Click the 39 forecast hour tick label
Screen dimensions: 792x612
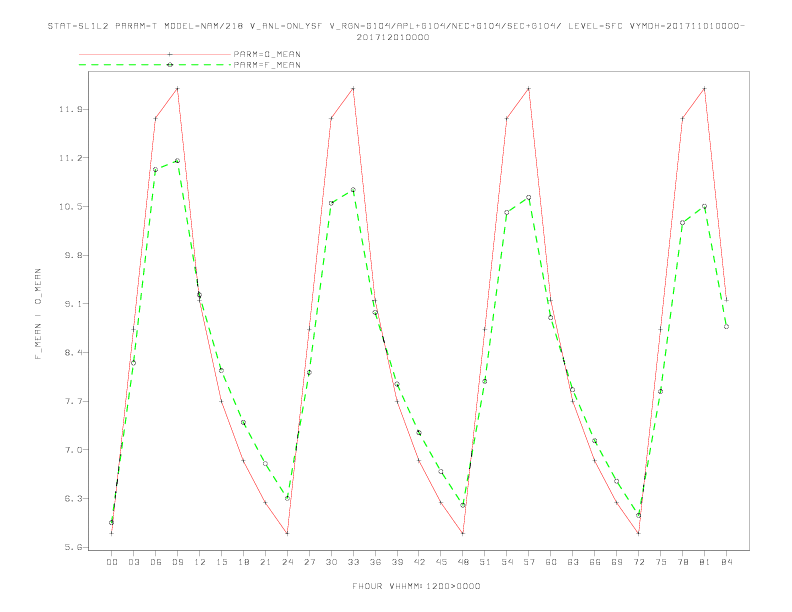(397, 562)
